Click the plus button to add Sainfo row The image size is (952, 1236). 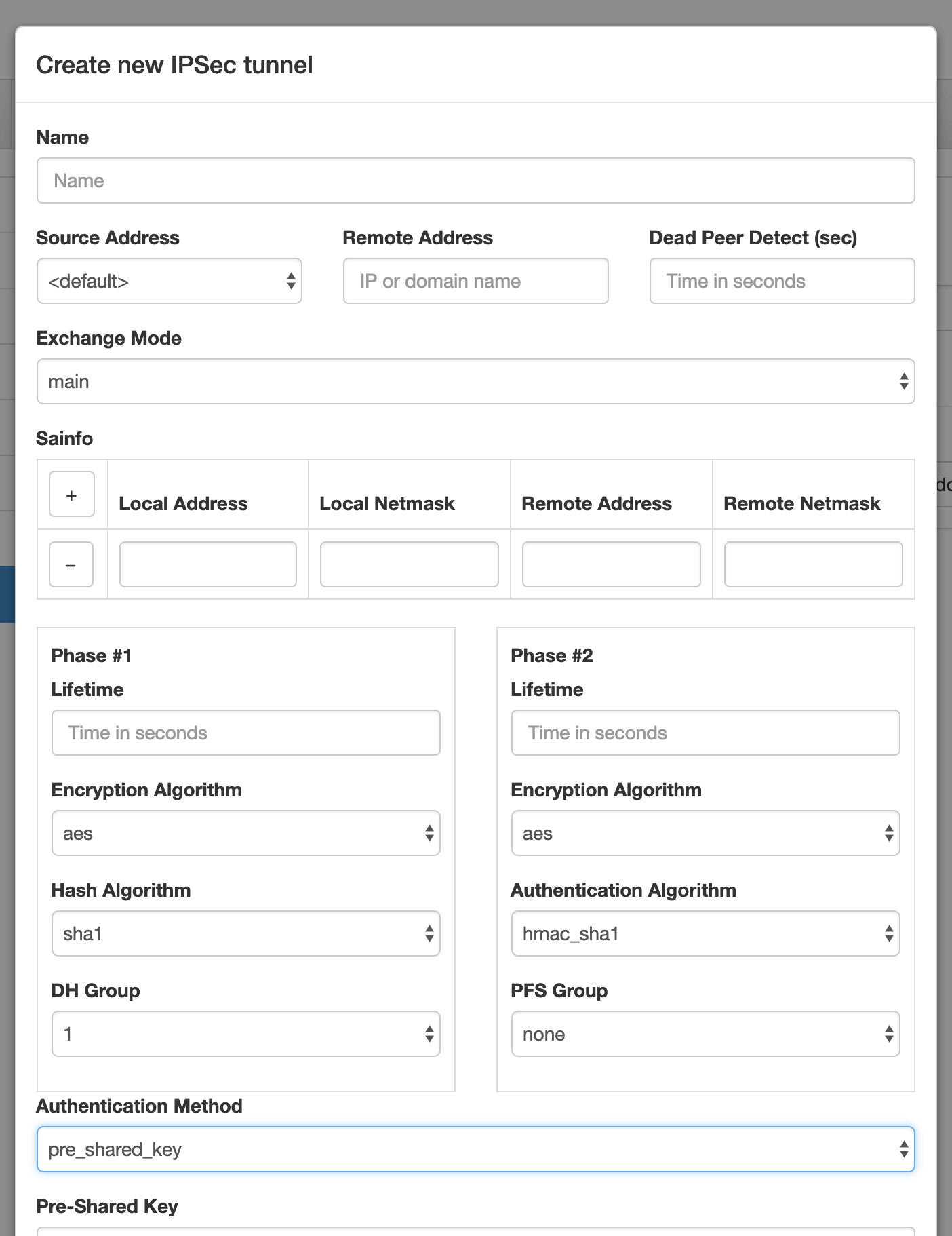(x=71, y=495)
